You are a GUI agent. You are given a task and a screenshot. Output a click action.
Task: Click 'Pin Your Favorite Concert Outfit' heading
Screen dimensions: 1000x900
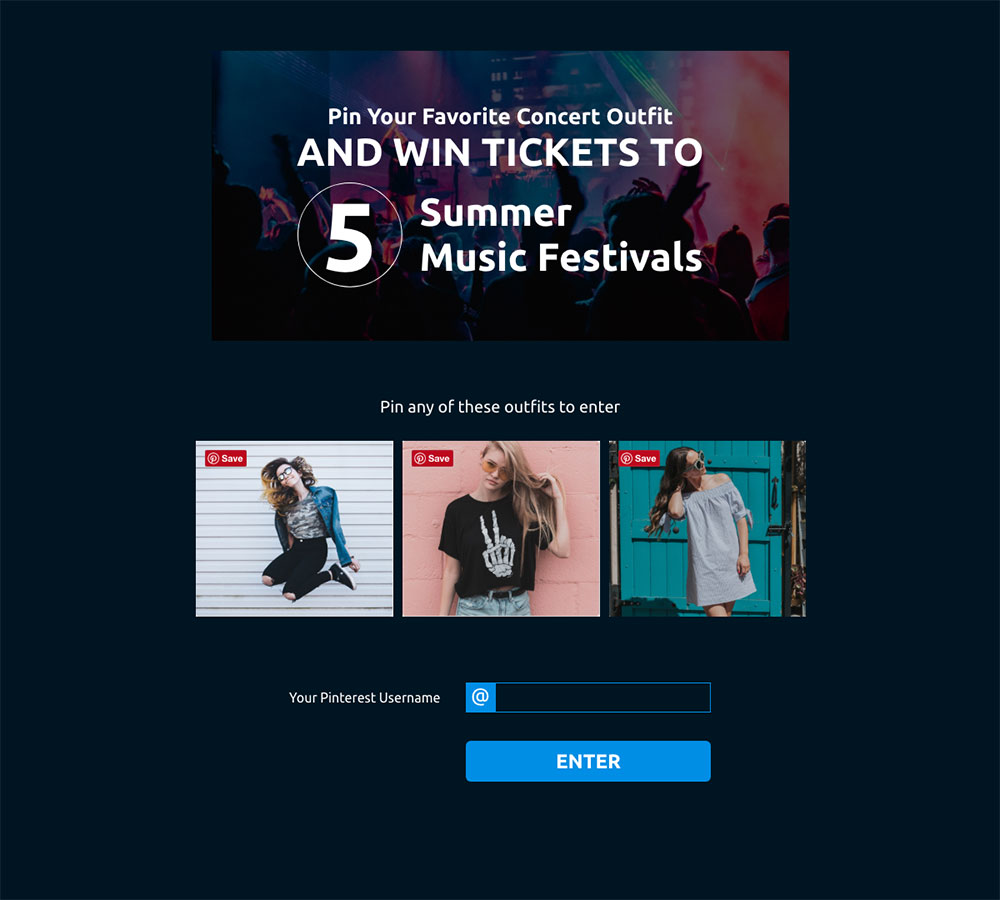(500, 116)
